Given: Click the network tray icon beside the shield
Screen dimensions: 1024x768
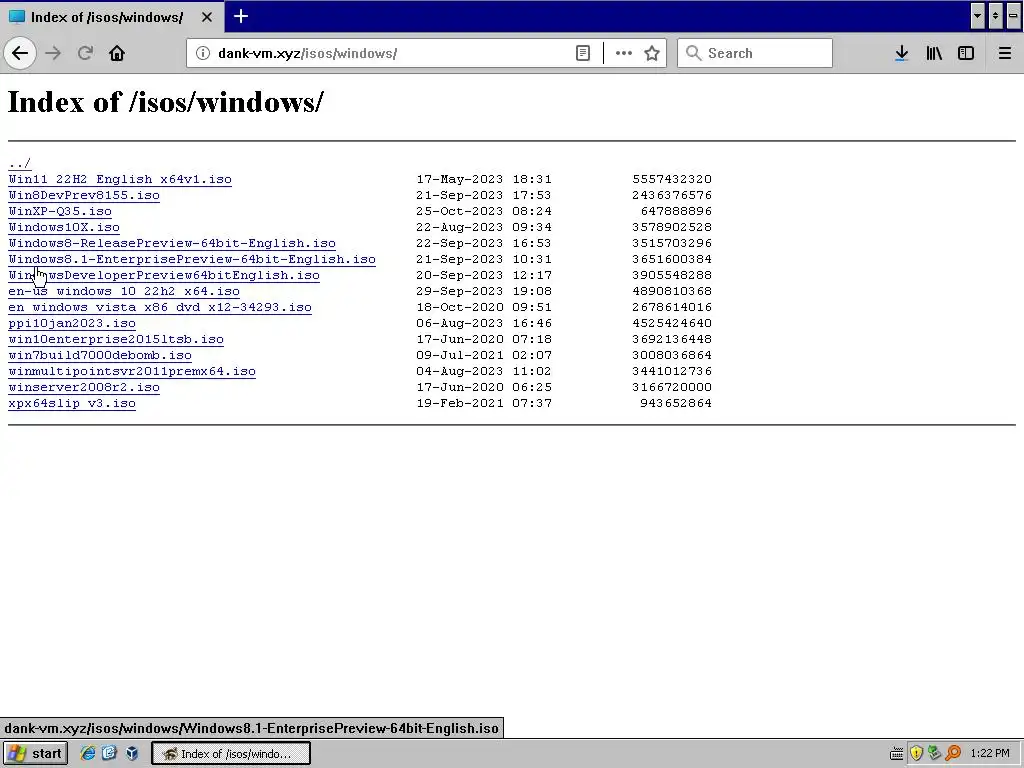Looking at the screenshot, I should pyautogui.click(x=935, y=754).
